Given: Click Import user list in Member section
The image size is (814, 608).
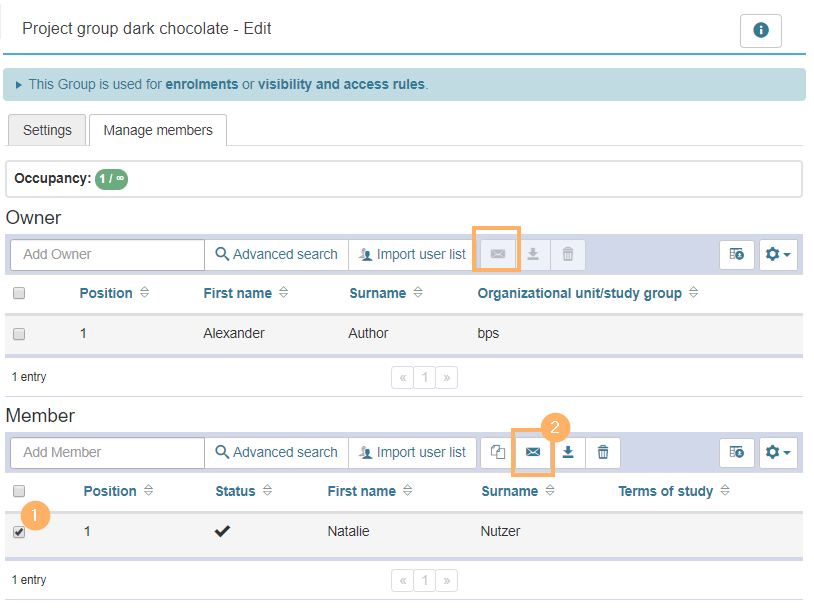Looking at the screenshot, I should coord(412,453).
